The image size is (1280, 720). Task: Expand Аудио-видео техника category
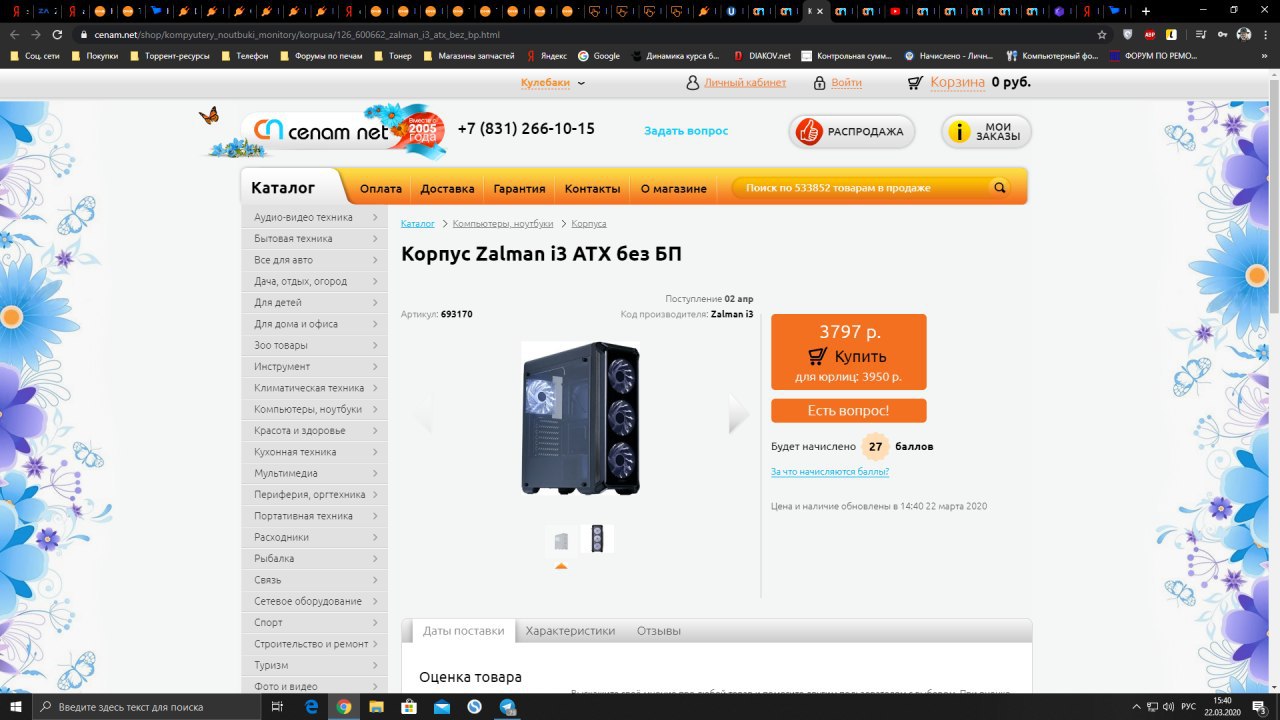pos(314,217)
